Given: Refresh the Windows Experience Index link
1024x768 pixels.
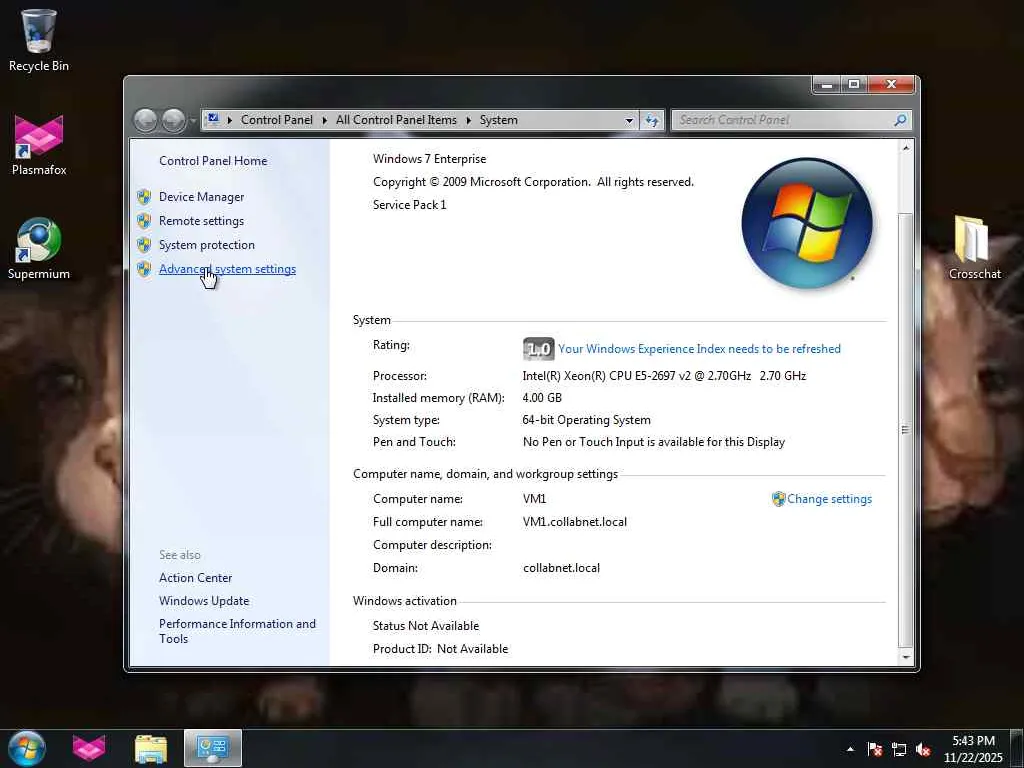Looking at the screenshot, I should [699, 349].
